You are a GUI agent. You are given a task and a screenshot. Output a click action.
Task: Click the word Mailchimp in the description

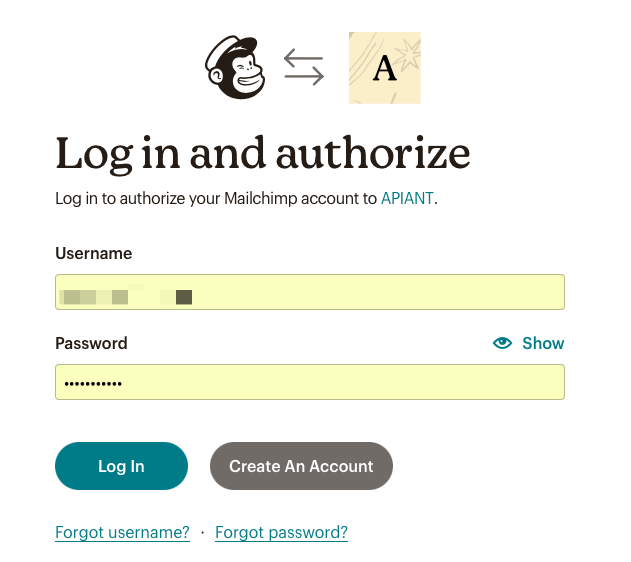[x=266, y=198]
